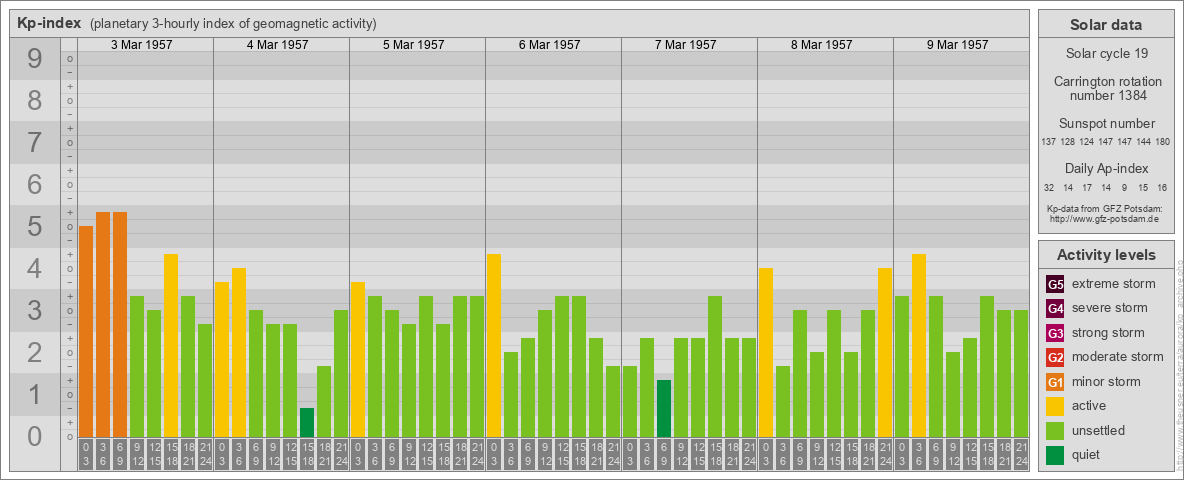
Task: Select the light green unsettled swatch
Action: point(1055,430)
